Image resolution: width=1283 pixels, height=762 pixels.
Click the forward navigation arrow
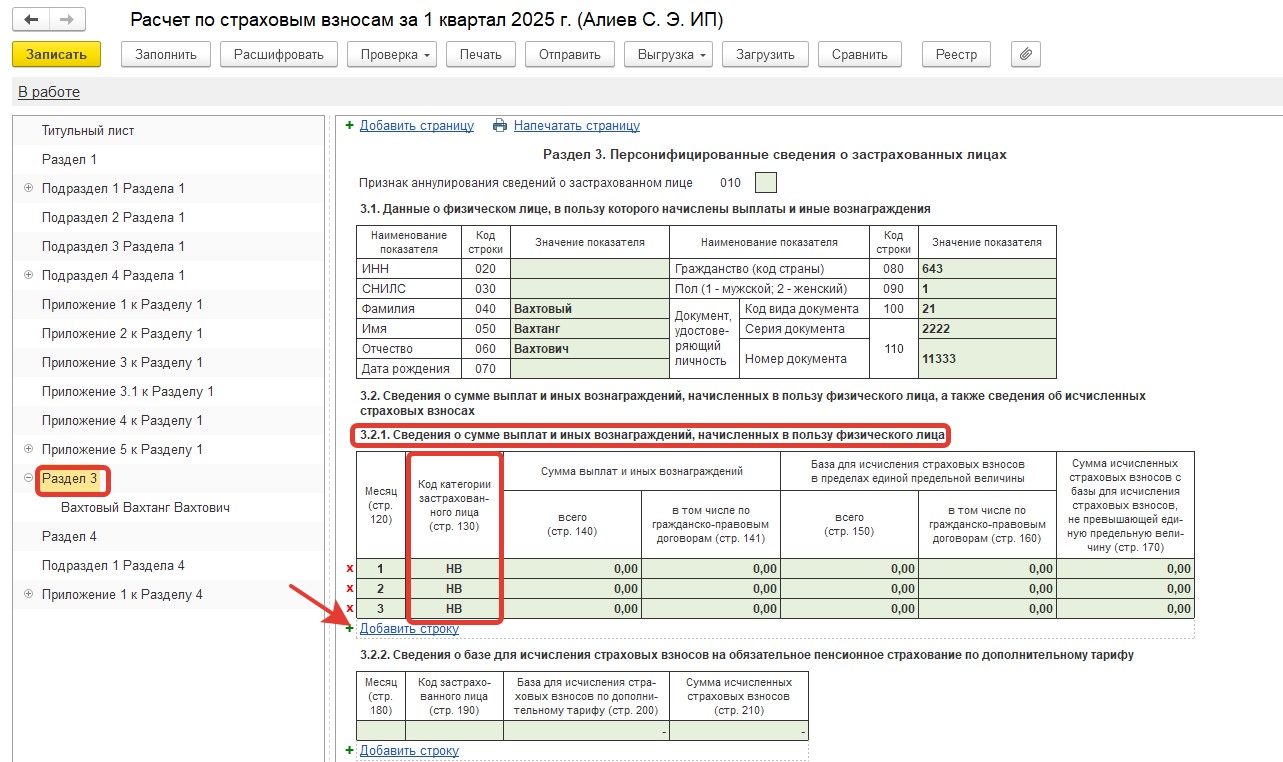66,20
